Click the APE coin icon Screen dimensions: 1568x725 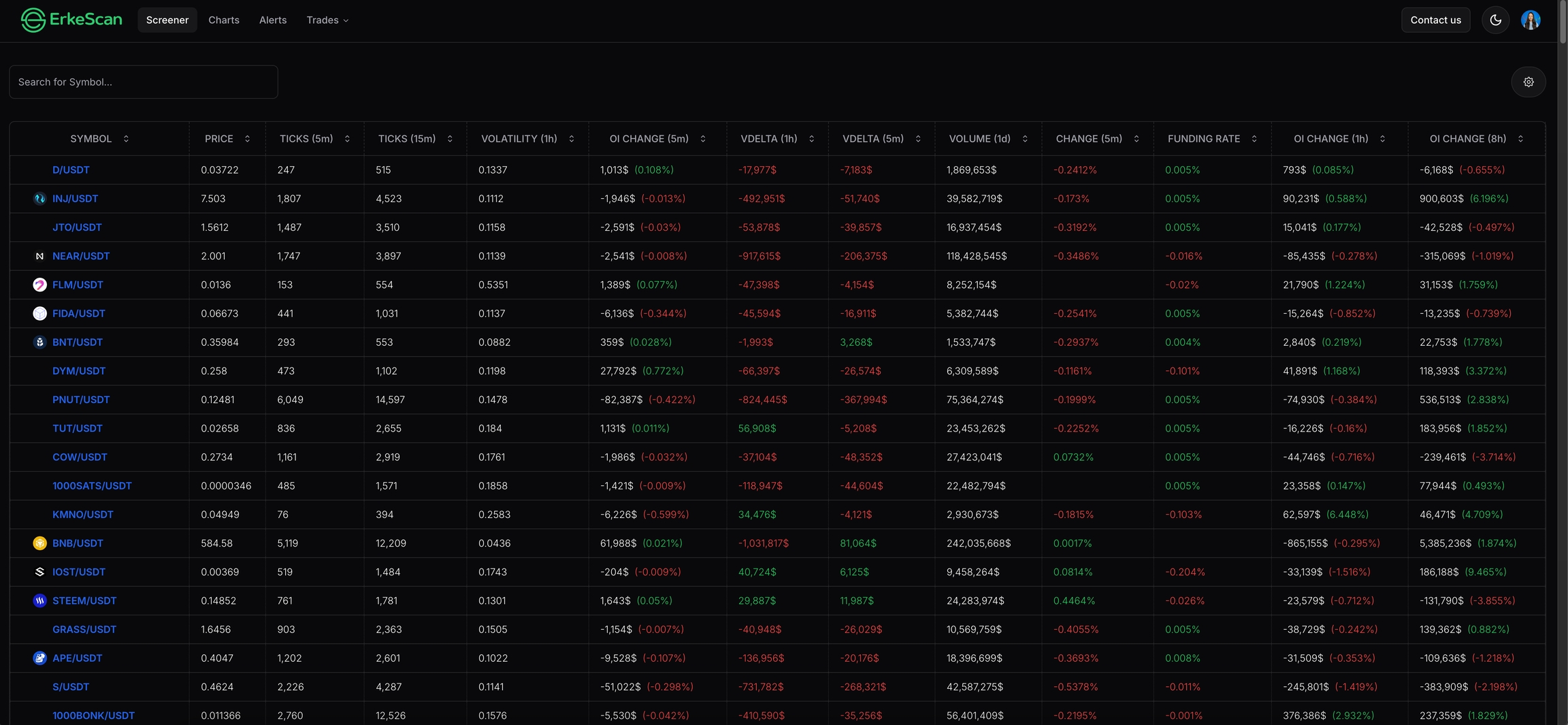coord(39,658)
